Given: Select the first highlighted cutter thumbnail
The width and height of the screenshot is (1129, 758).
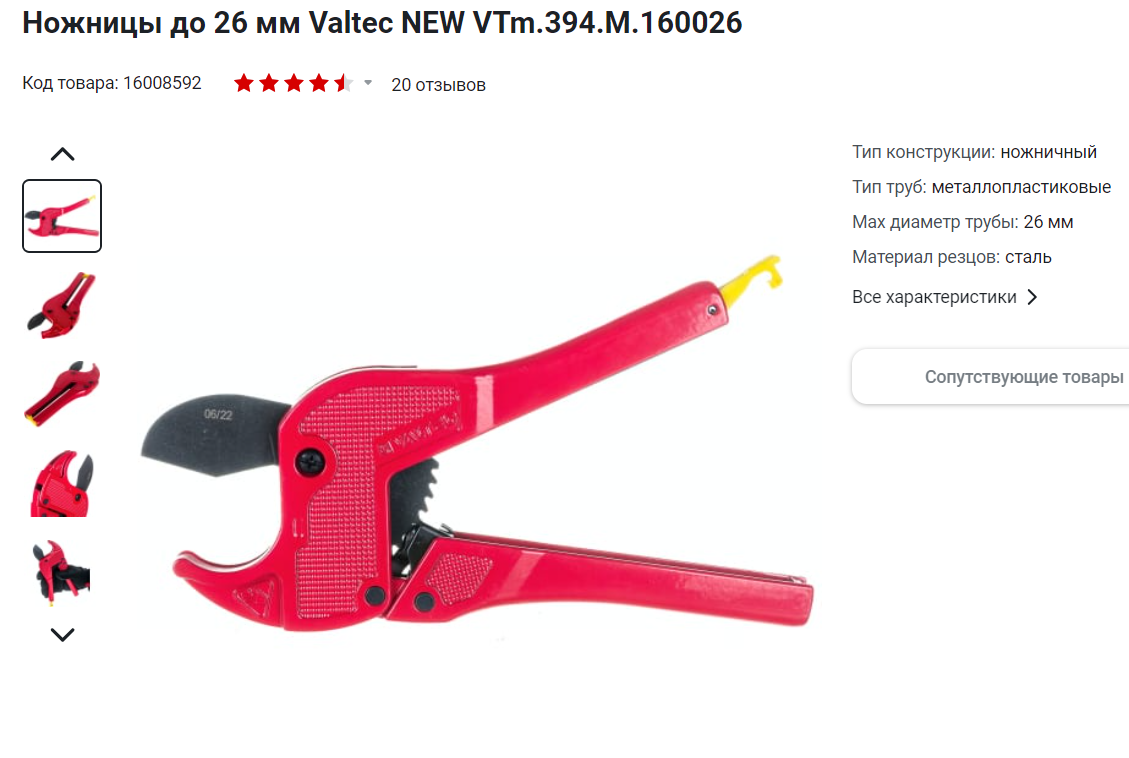Looking at the screenshot, I should pos(62,216).
